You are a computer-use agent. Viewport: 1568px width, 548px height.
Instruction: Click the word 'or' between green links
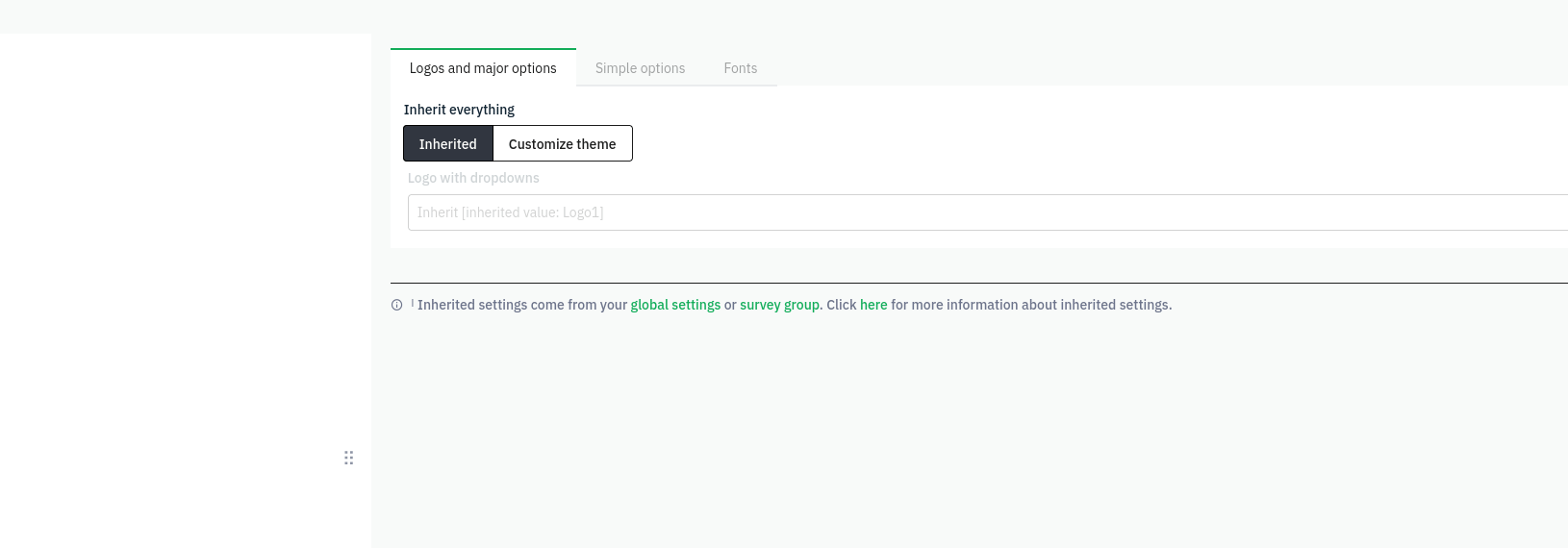pyautogui.click(x=730, y=305)
